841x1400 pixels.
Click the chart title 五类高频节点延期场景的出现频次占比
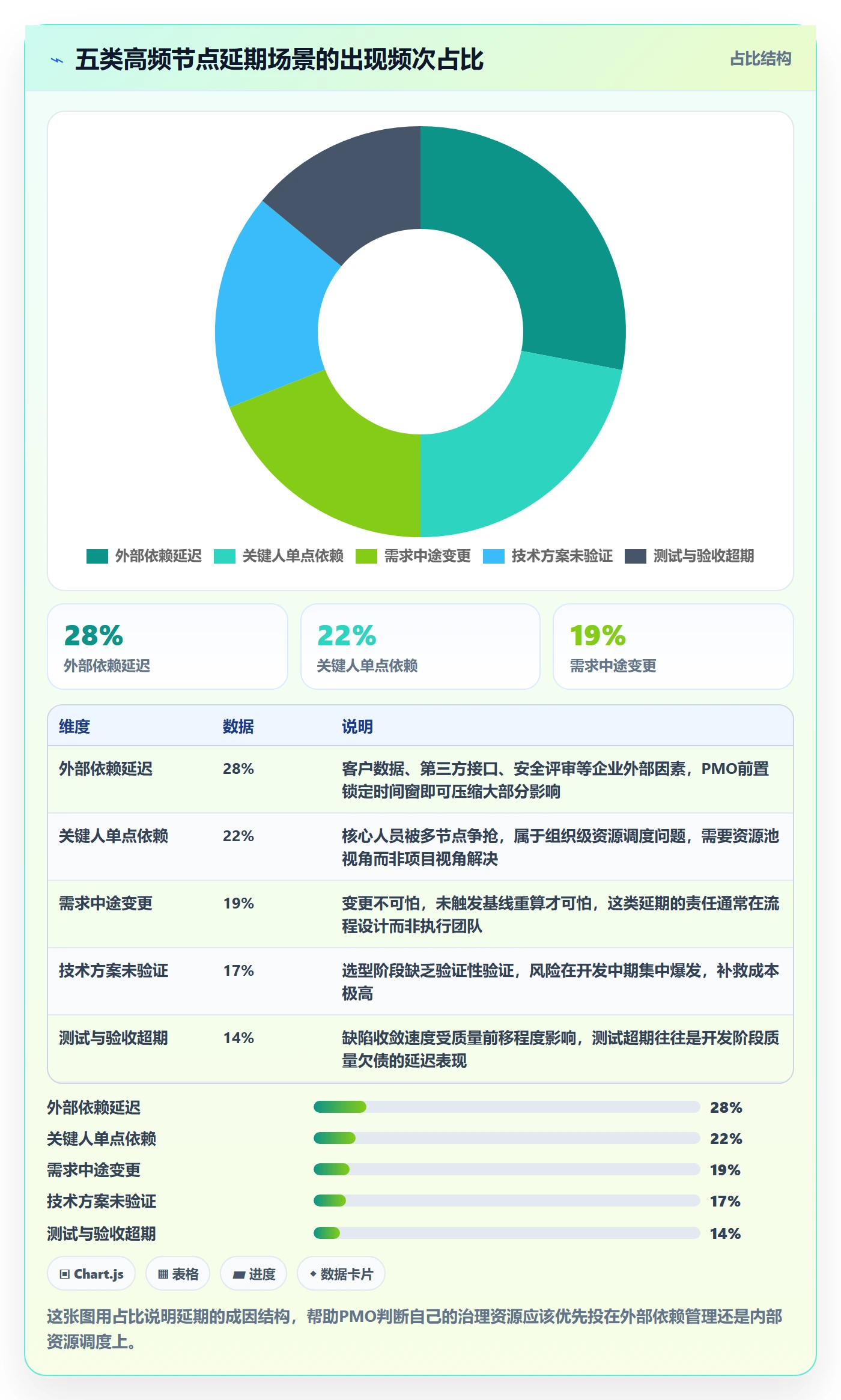tap(279, 59)
